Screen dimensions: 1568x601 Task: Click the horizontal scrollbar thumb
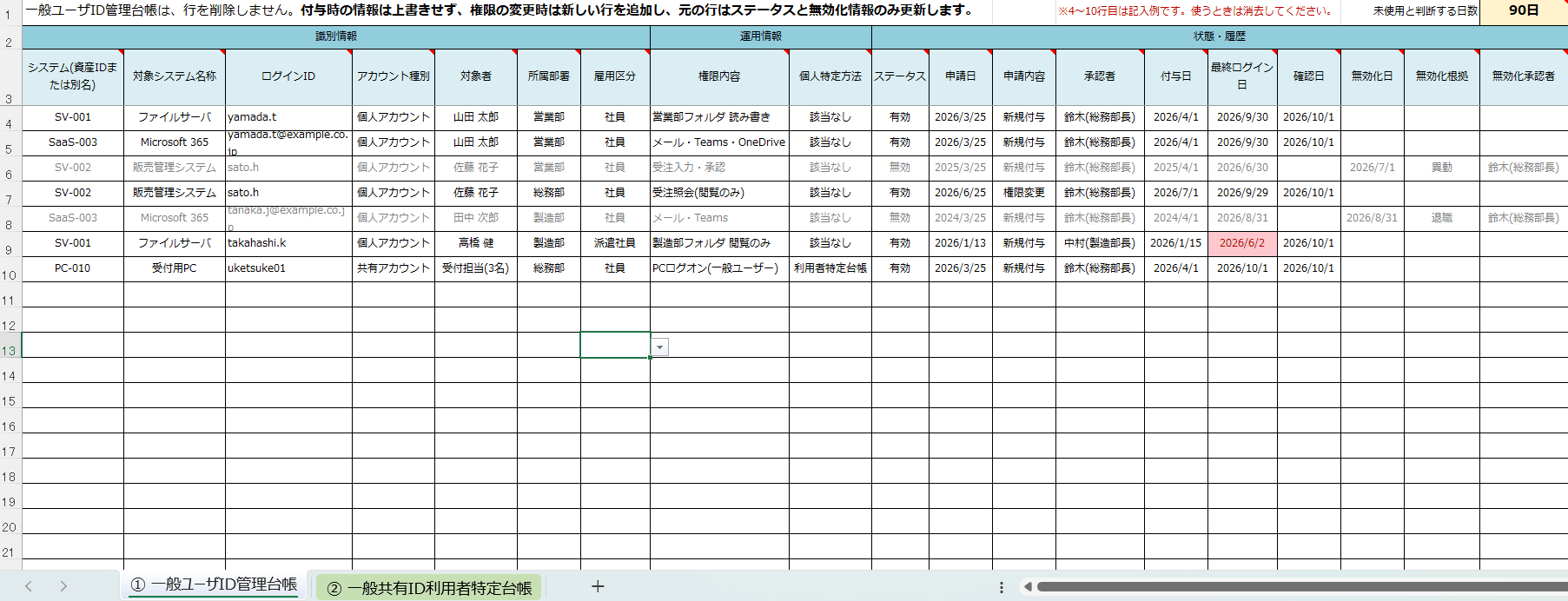point(1301,587)
